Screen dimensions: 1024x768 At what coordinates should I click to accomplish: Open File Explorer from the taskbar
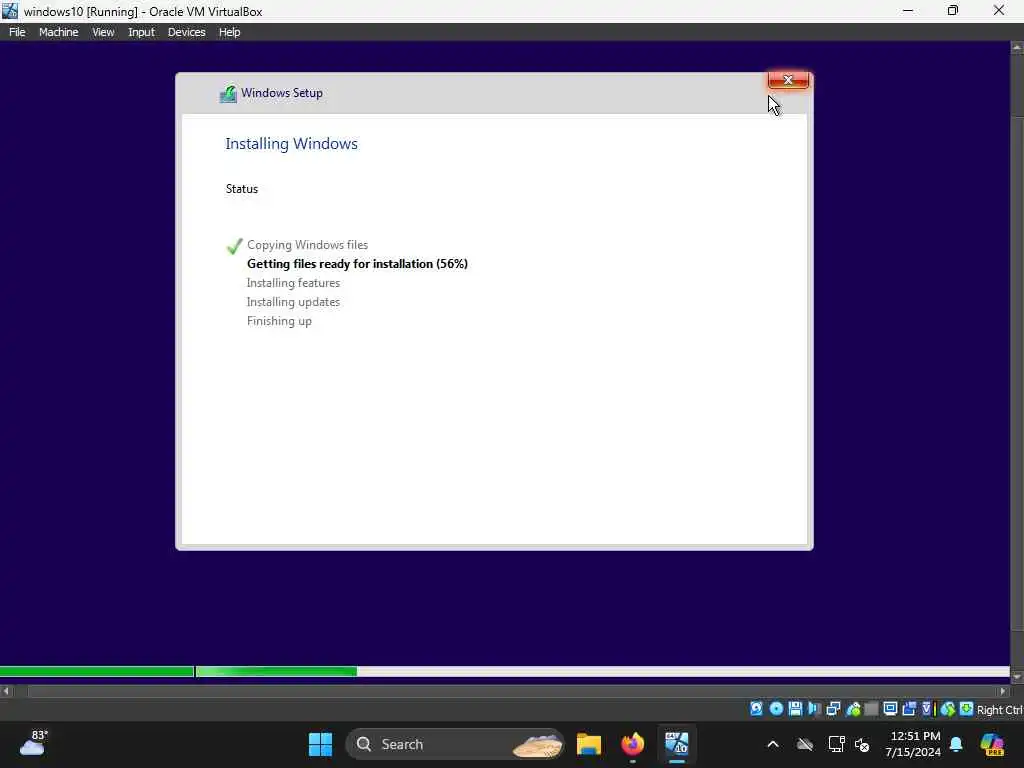[588, 744]
